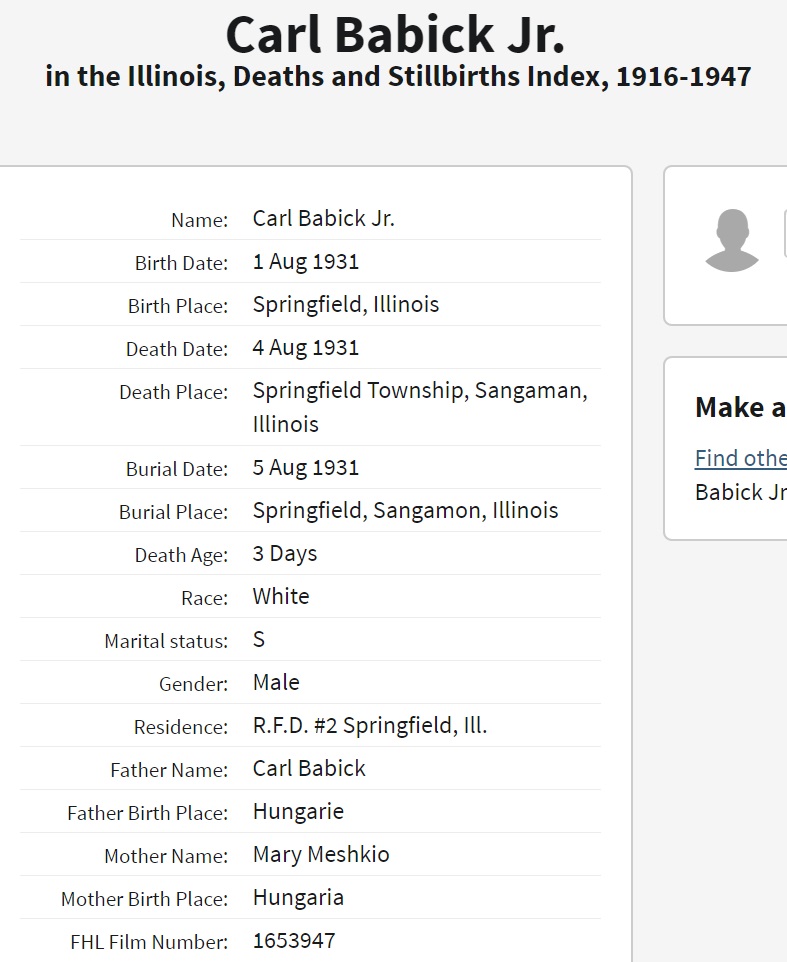
Task: Select the Burial Place 'Springfield, Sangamon, Illinois'
Action: tap(405, 511)
